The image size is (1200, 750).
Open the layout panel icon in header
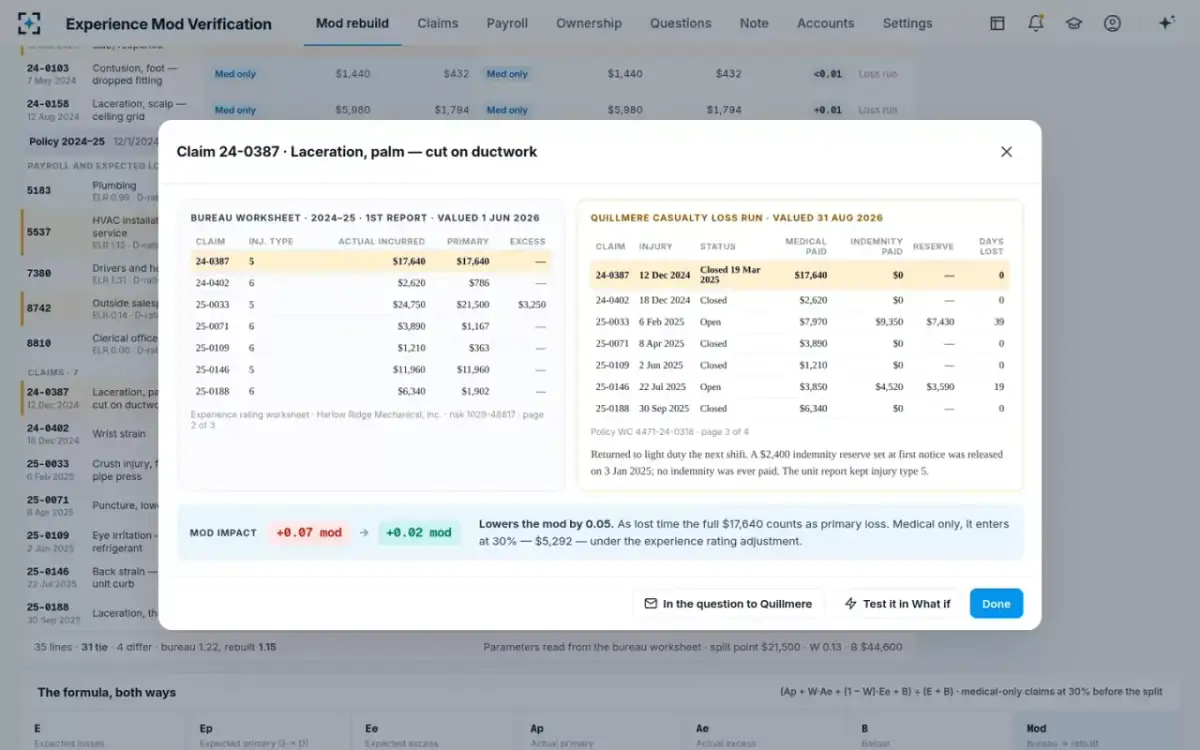(997, 23)
